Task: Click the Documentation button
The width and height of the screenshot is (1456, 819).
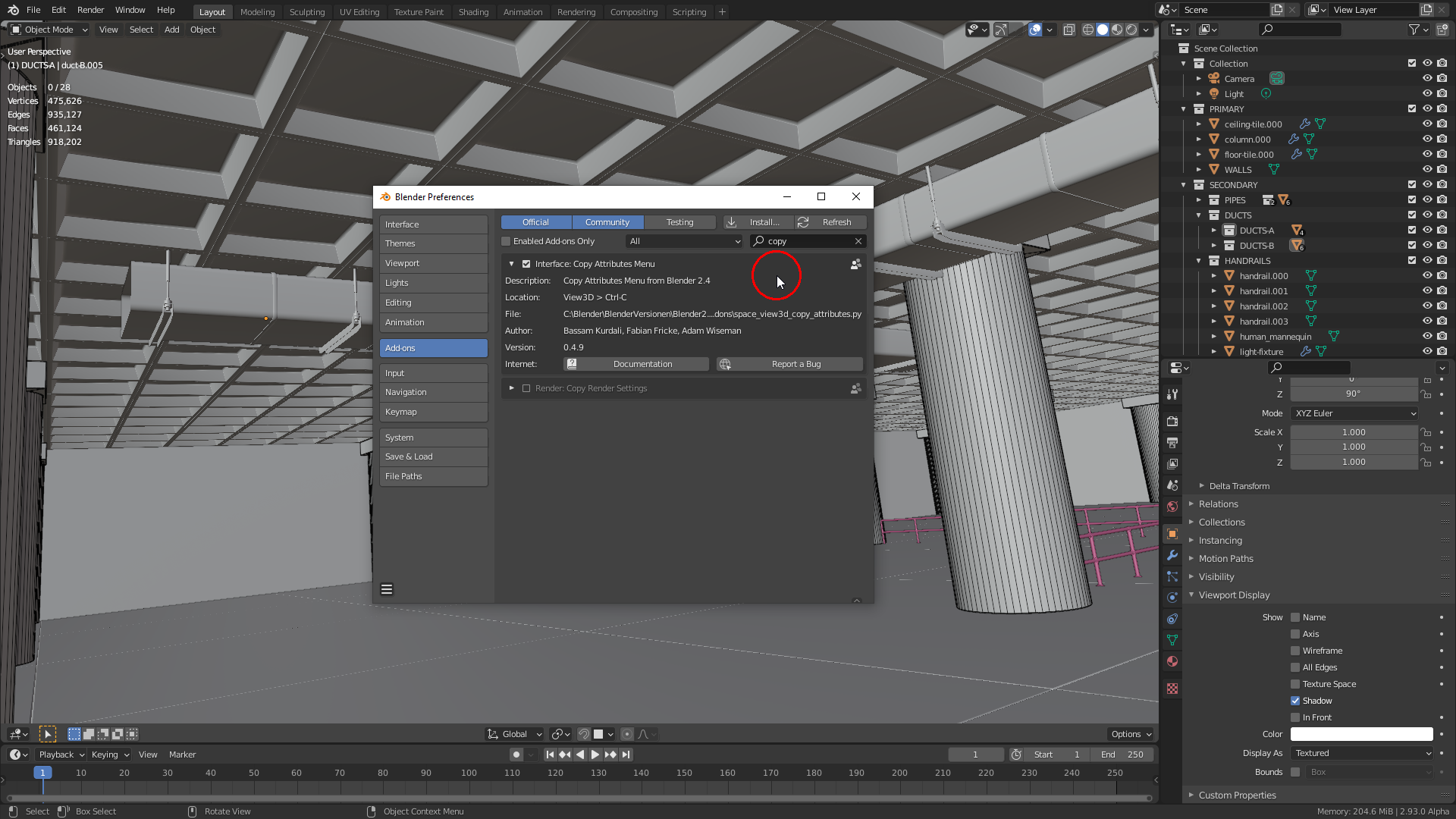Action: 635,364
